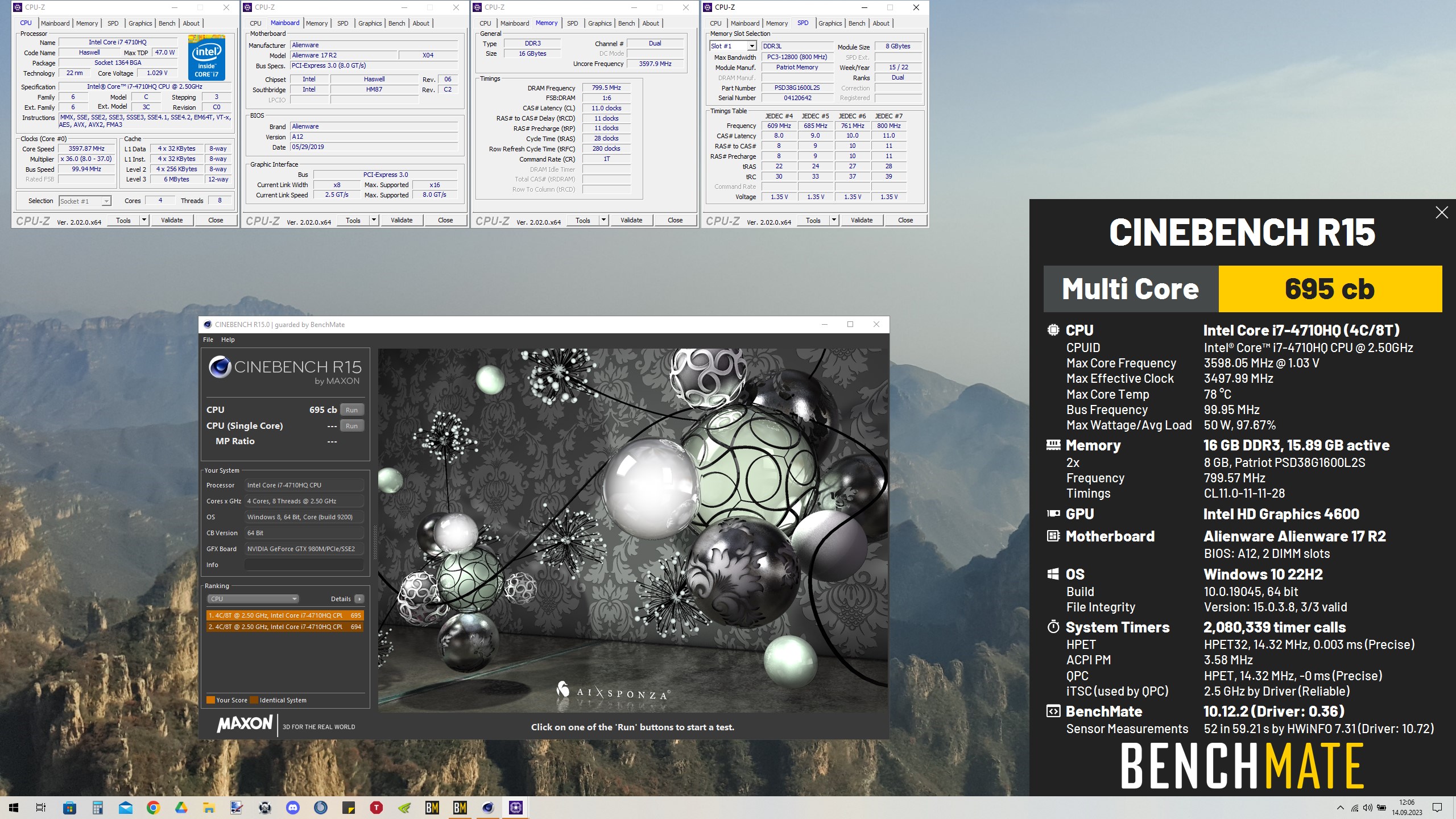Click the 'PSD38G1600L2S' Part Number value
The height and width of the screenshot is (819, 1456).
pyautogui.click(x=797, y=88)
